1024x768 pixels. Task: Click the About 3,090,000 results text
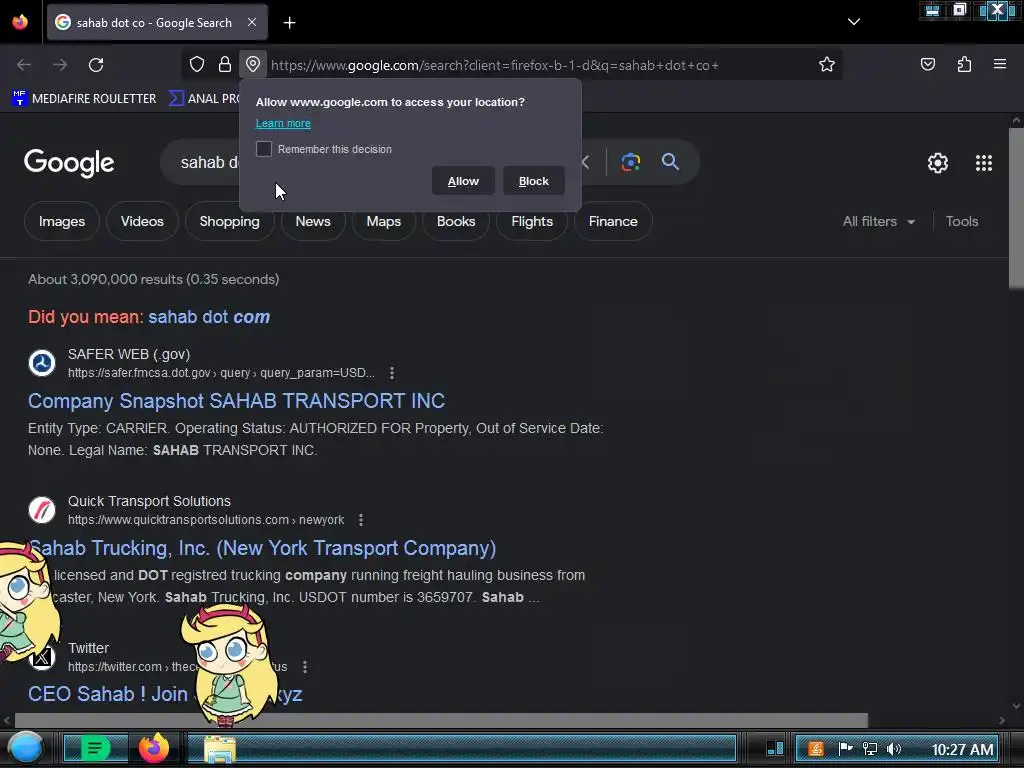pyautogui.click(x=153, y=280)
